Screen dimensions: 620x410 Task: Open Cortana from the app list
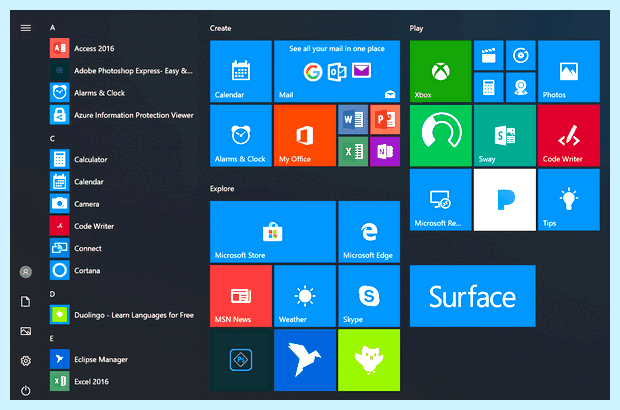click(123, 270)
